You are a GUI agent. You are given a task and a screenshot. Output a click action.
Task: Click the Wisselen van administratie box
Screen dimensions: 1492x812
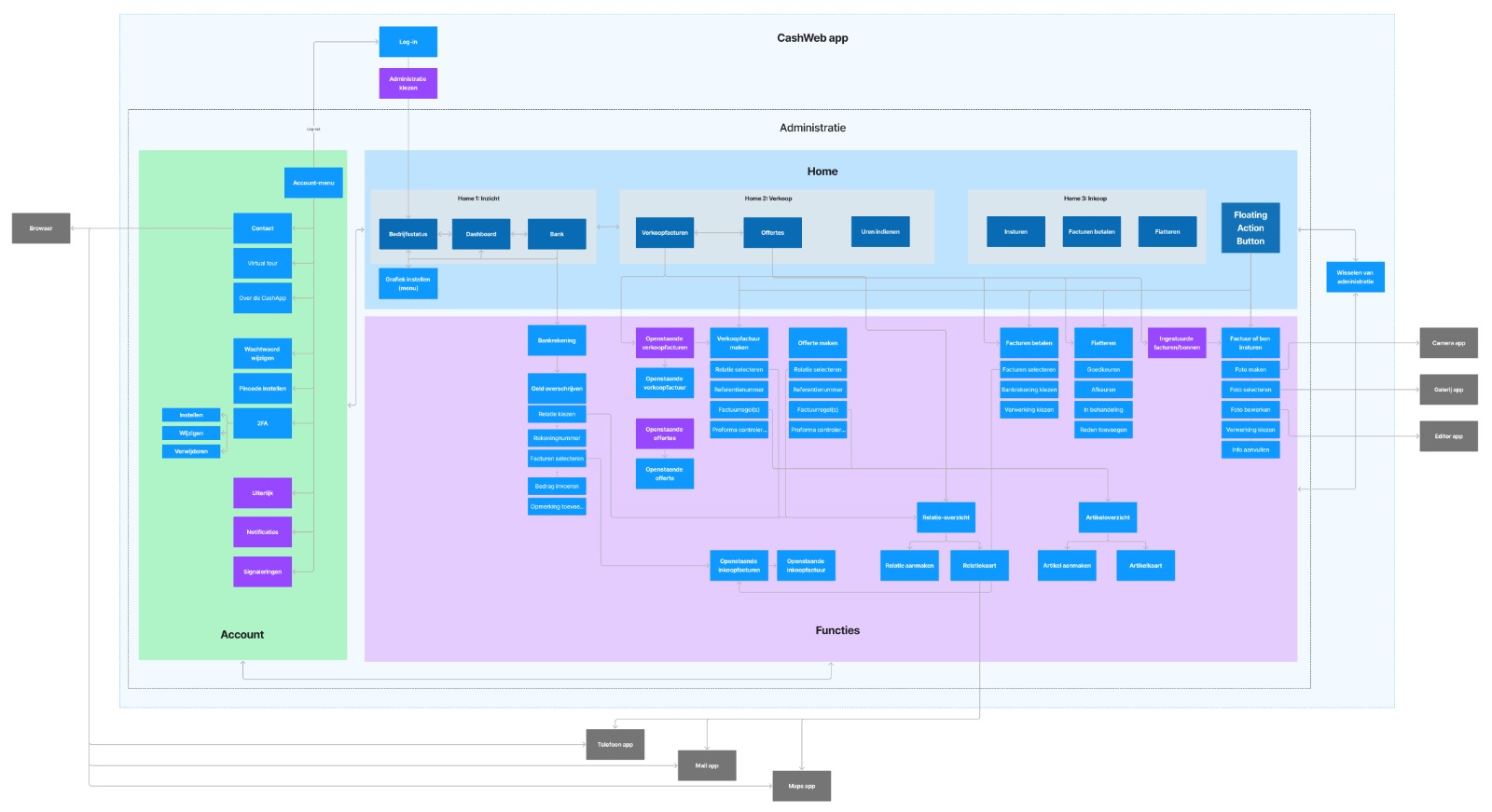point(1355,277)
